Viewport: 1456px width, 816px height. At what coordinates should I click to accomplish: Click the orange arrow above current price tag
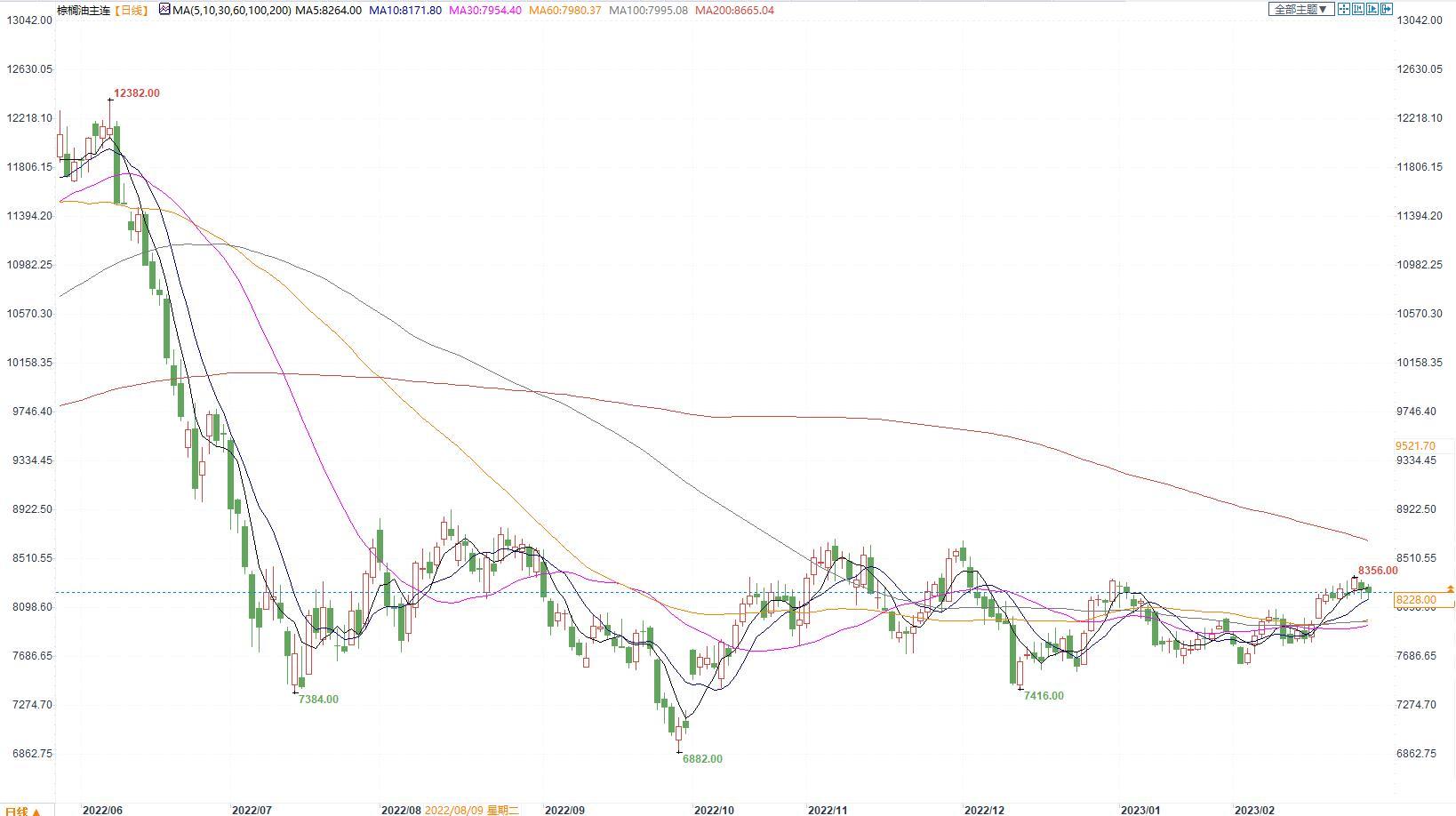pyautogui.click(x=1451, y=589)
